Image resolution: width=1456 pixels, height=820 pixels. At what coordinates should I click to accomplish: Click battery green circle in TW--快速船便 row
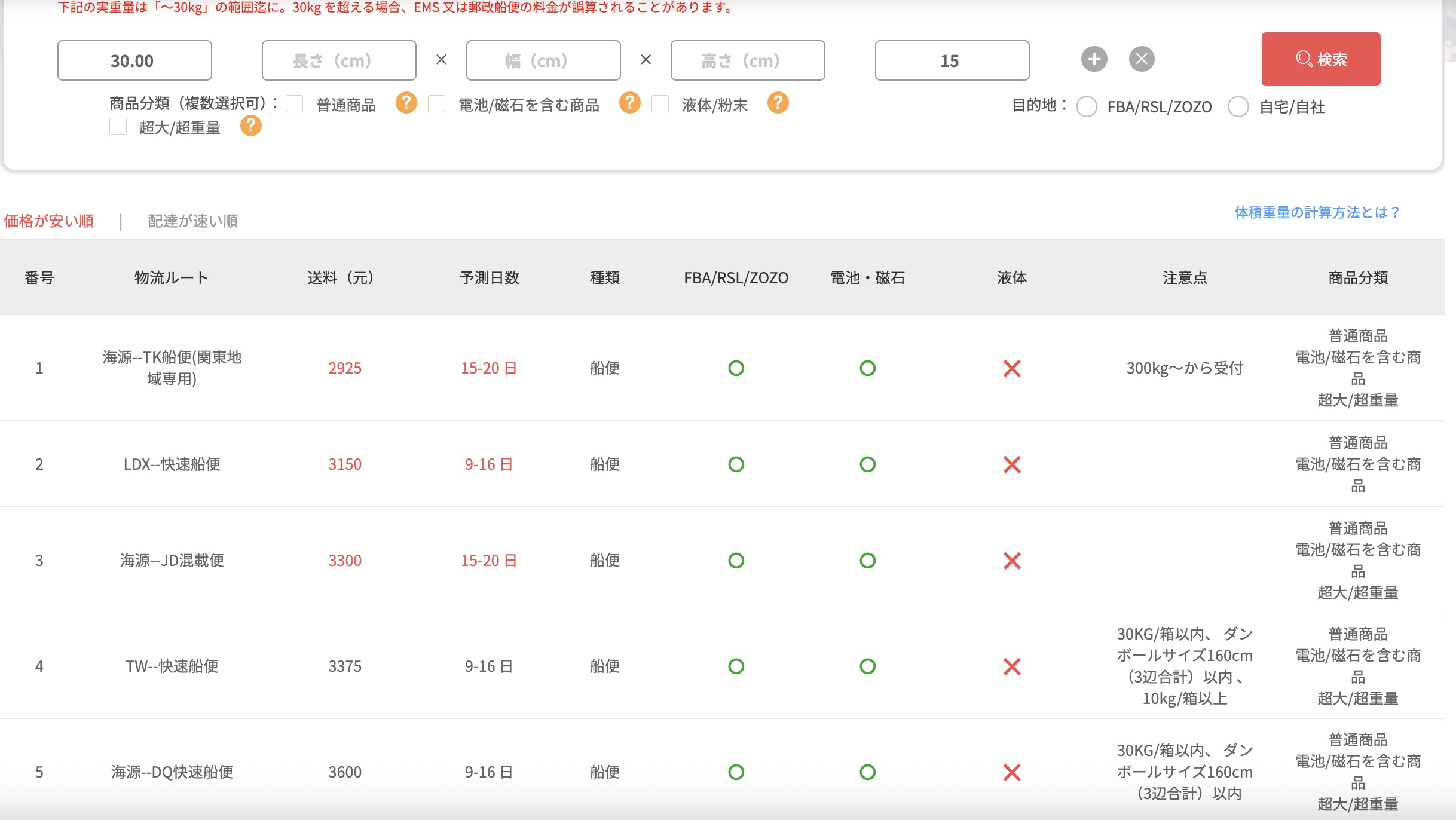(867, 666)
